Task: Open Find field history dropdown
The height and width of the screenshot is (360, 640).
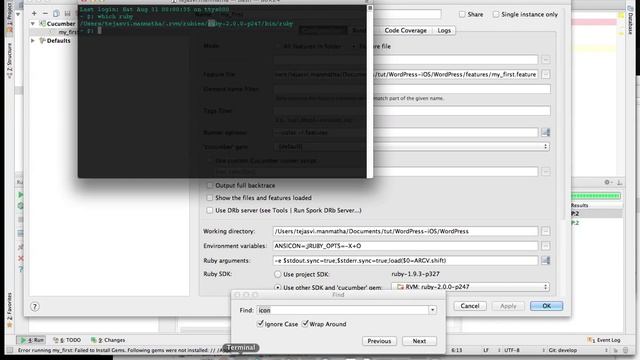Action: tap(432, 310)
